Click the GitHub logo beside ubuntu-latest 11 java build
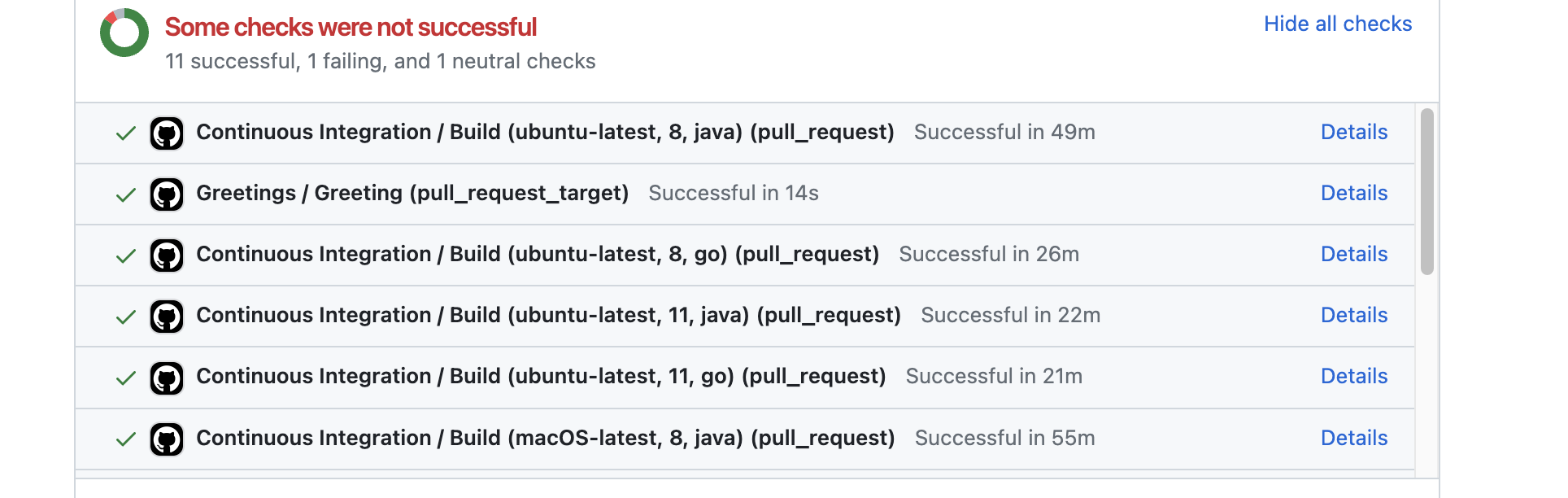The width and height of the screenshot is (1568, 498). (x=167, y=316)
